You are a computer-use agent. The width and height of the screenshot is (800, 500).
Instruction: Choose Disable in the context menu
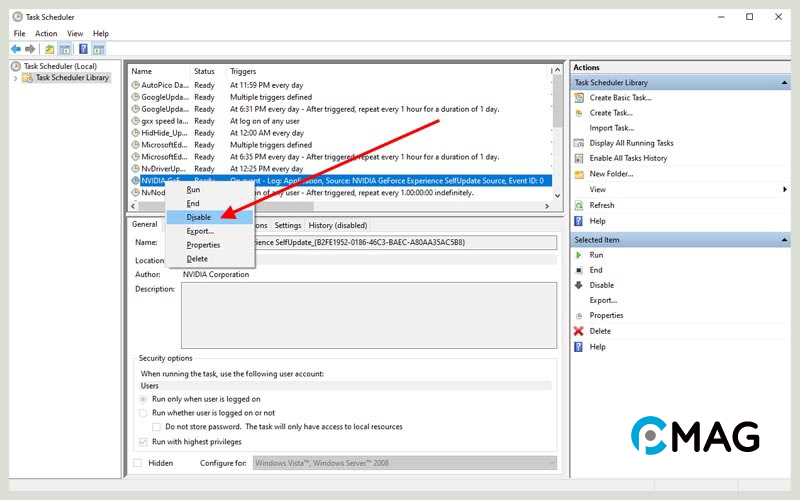(210, 217)
